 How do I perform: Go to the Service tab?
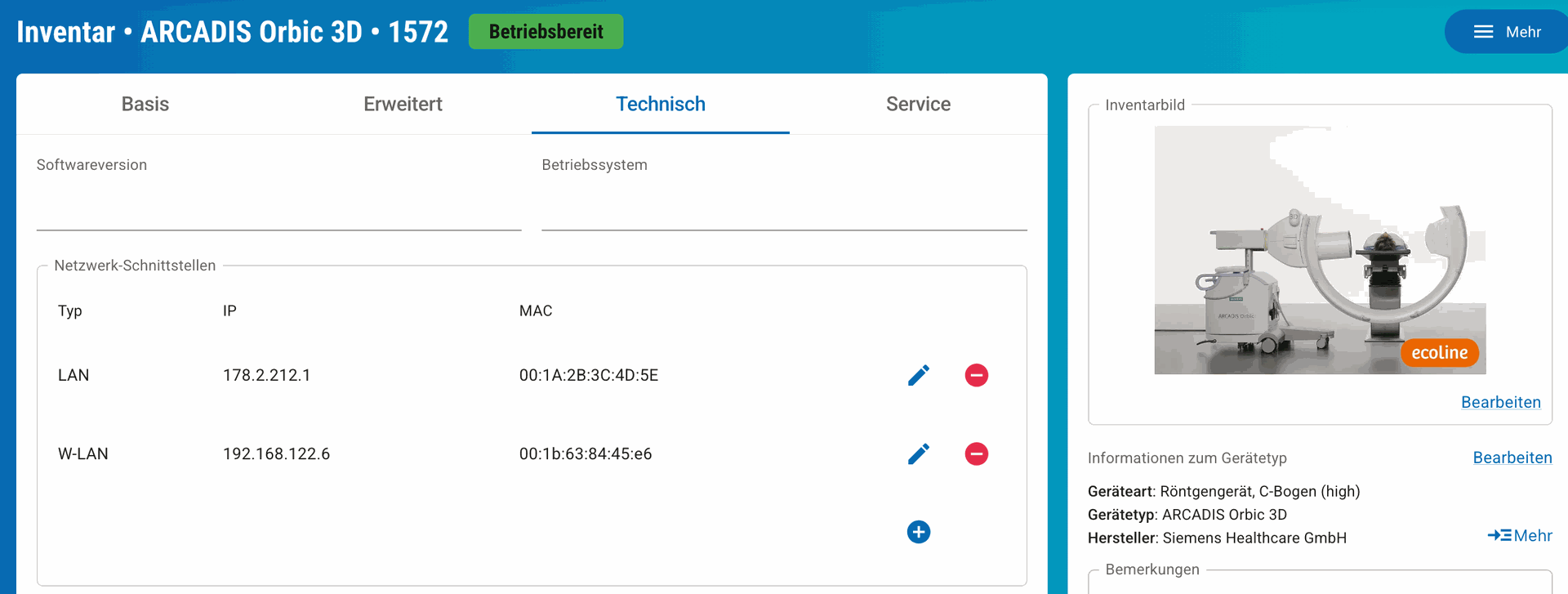[x=918, y=104]
